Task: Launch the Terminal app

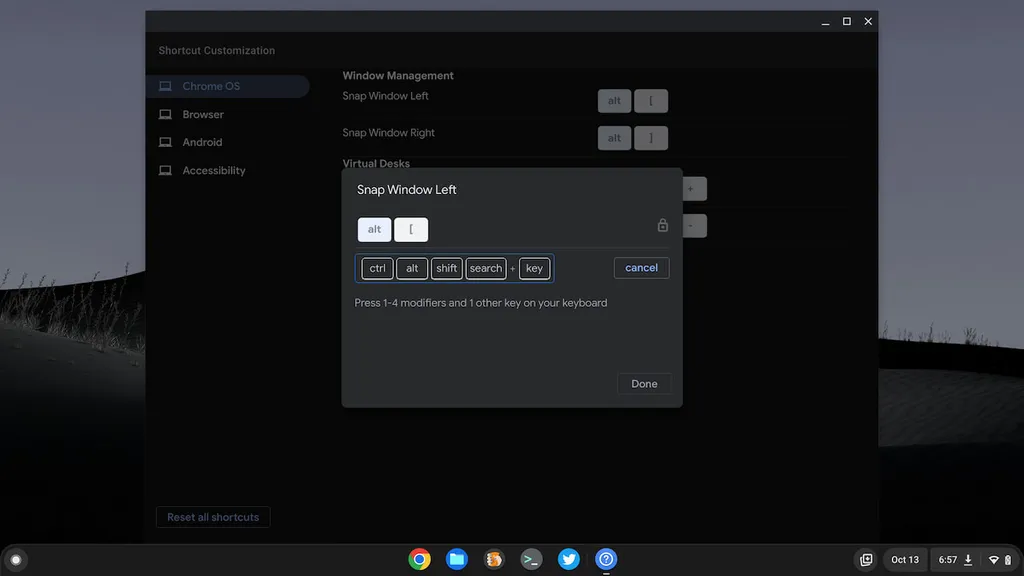Action: pyautogui.click(x=531, y=559)
